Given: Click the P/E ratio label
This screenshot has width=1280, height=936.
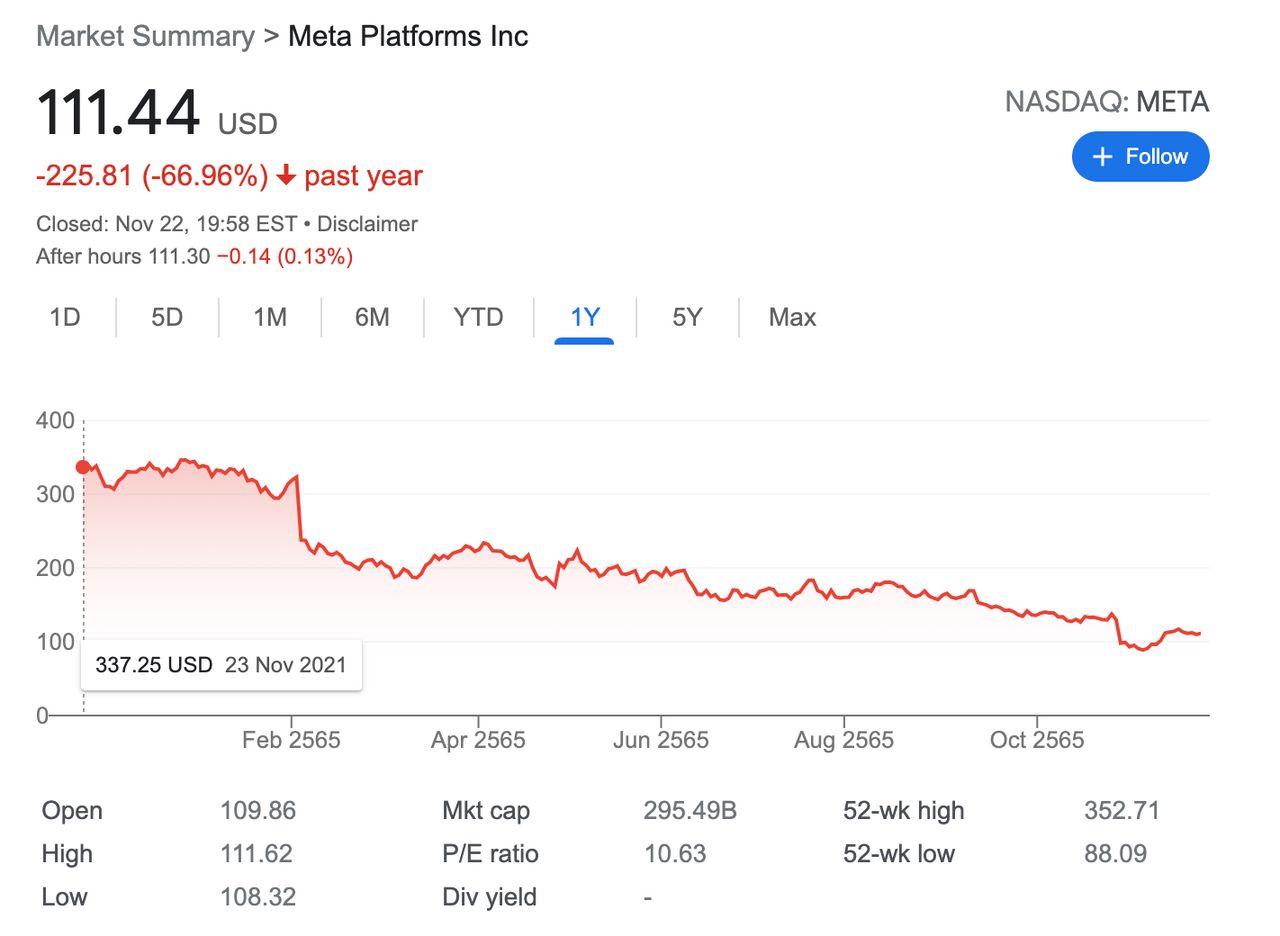Looking at the screenshot, I should (x=490, y=854).
